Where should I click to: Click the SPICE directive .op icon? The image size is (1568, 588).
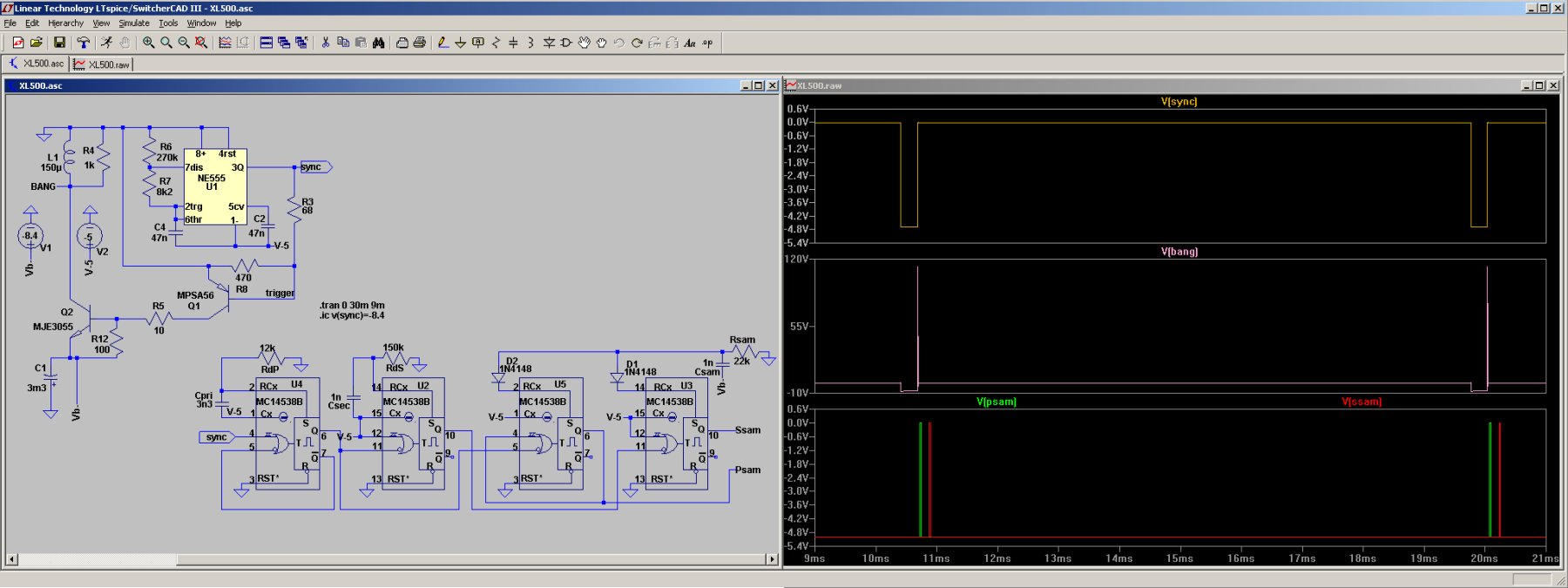pyautogui.click(x=707, y=43)
